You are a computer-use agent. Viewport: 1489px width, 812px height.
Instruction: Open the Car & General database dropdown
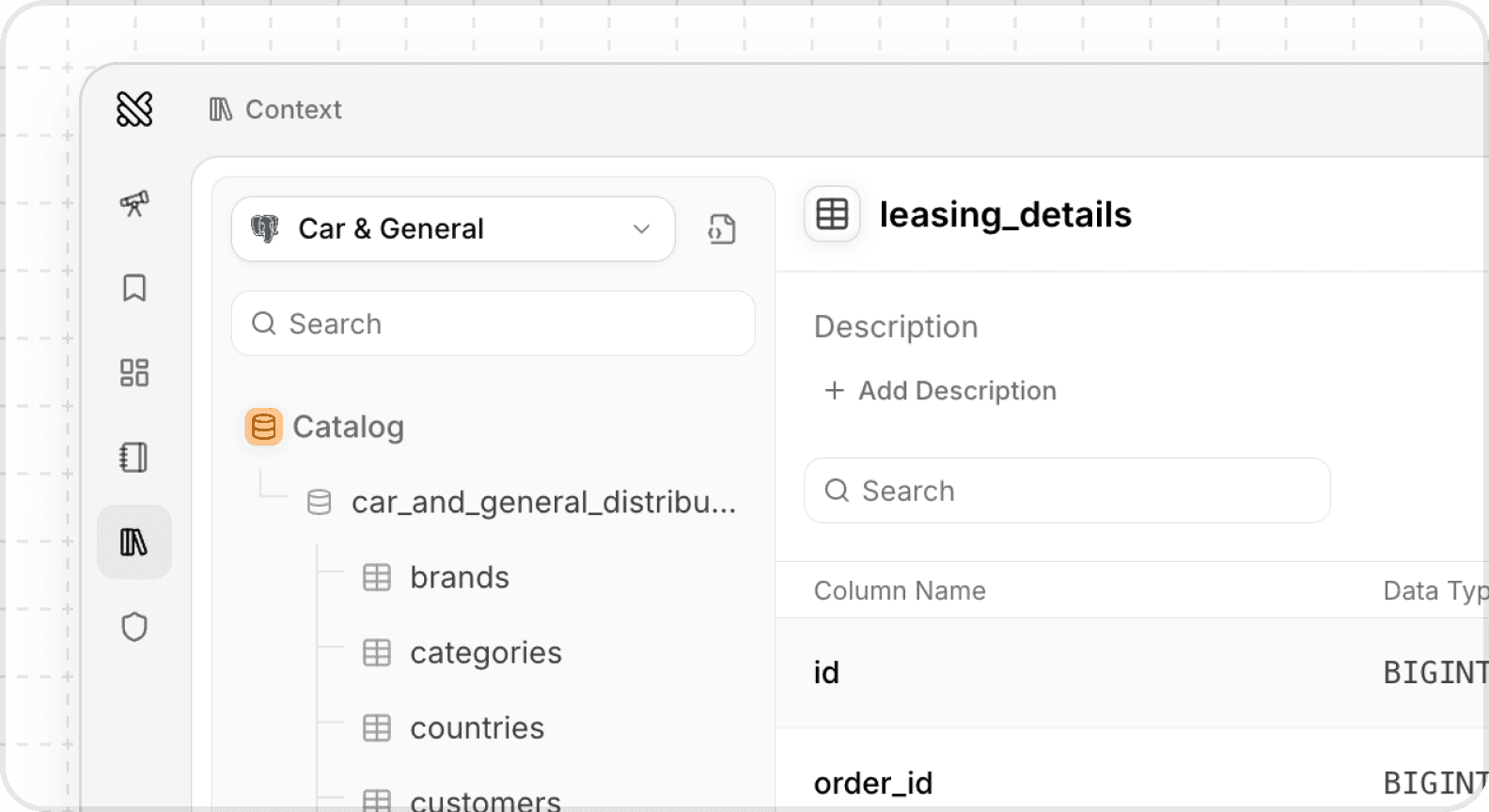click(x=452, y=229)
